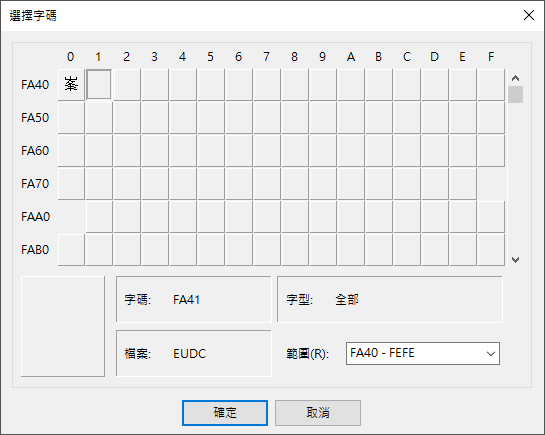Image resolution: width=545 pixels, height=435 pixels.
Task: Select the cell in row FAA0, column 1
Action: pyautogui.click(x=99, y=217)
